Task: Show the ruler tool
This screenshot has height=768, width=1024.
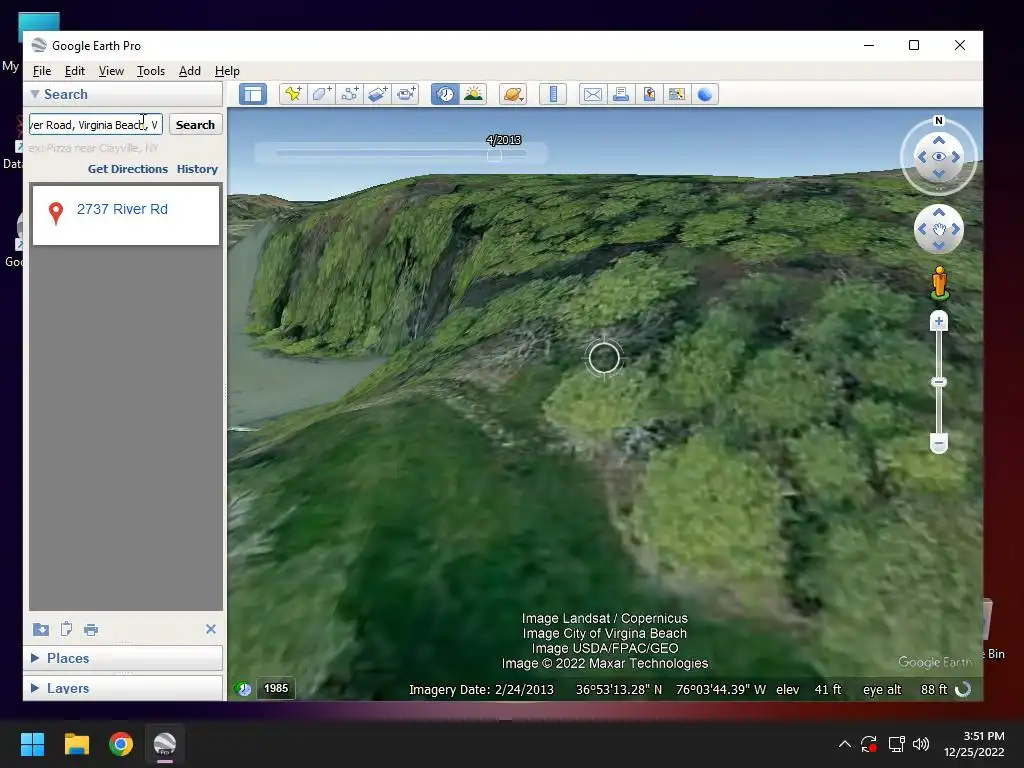Action: click(552, 94)
